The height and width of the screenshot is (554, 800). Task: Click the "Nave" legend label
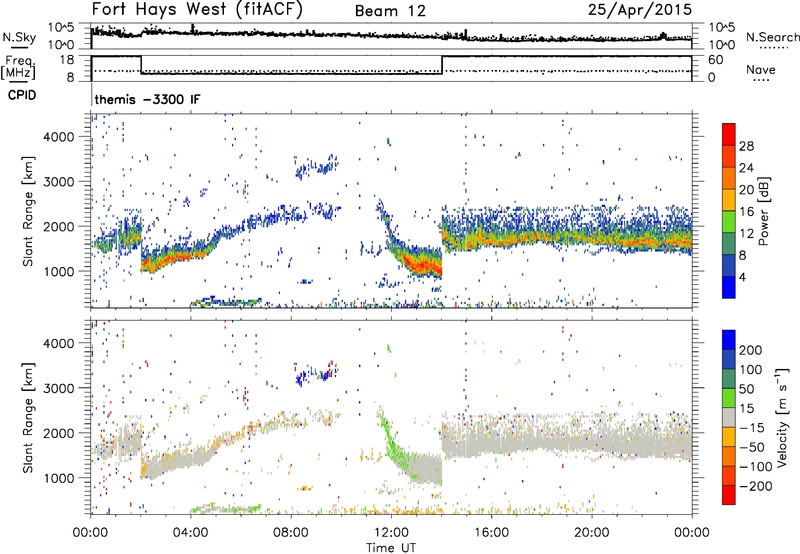761,69
